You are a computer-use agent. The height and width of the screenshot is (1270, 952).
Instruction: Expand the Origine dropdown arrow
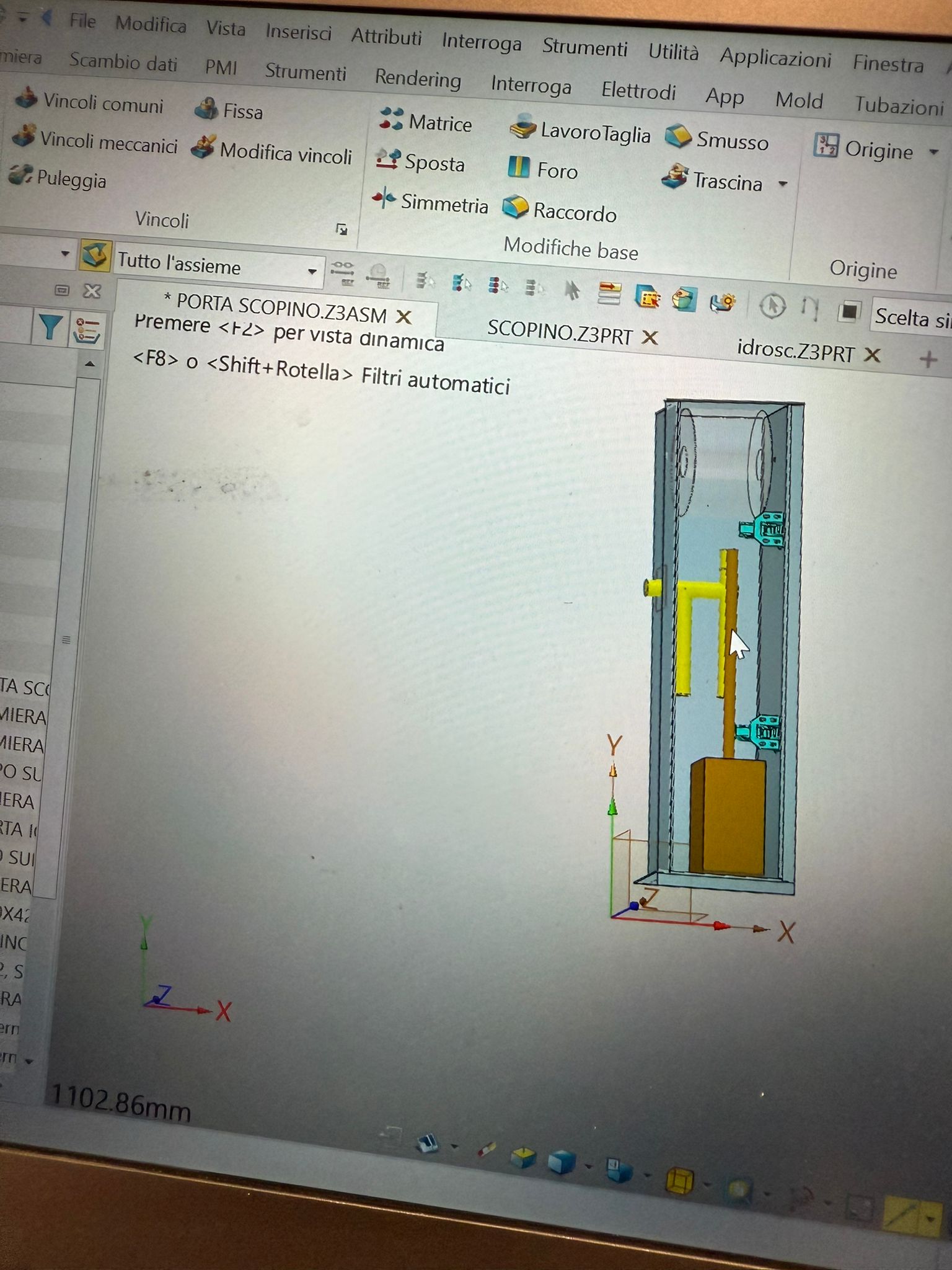[933, 152]
